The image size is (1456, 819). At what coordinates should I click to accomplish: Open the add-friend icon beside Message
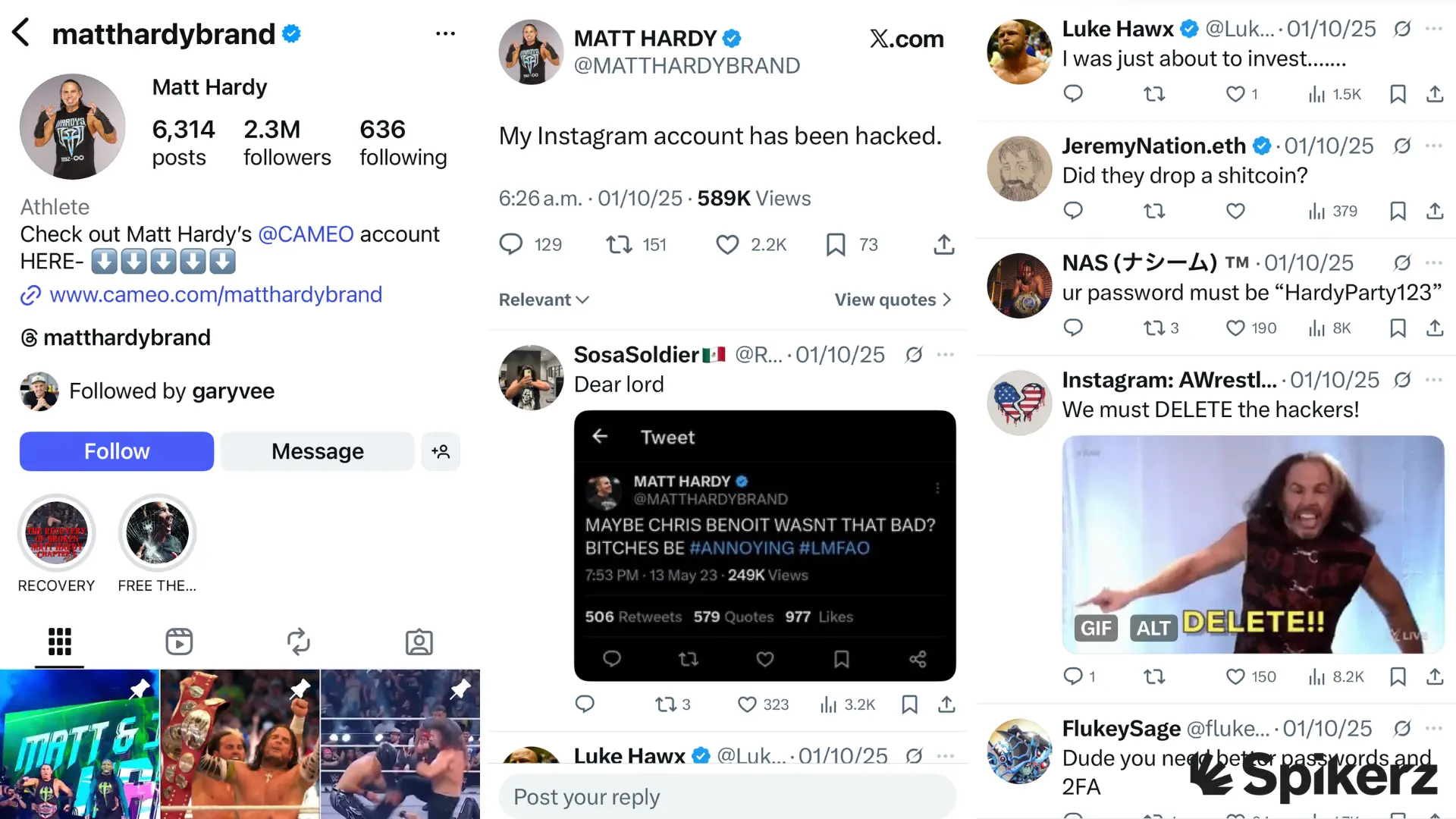441,451
